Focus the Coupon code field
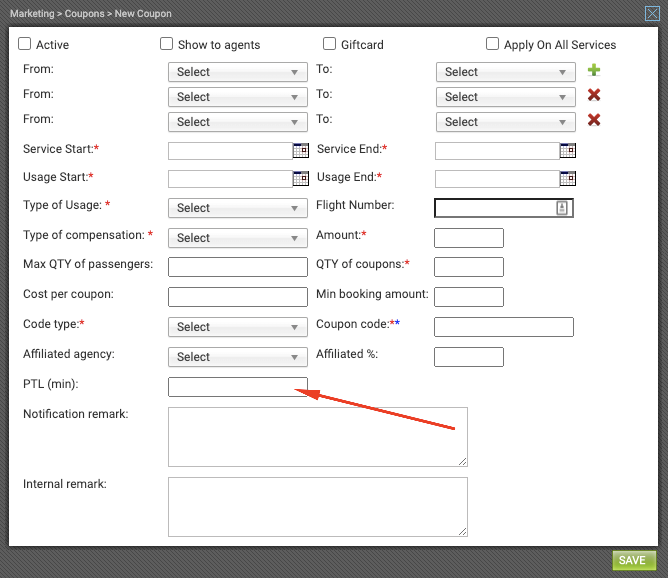Viewport: 668px width, 578px height. point(504,327)
